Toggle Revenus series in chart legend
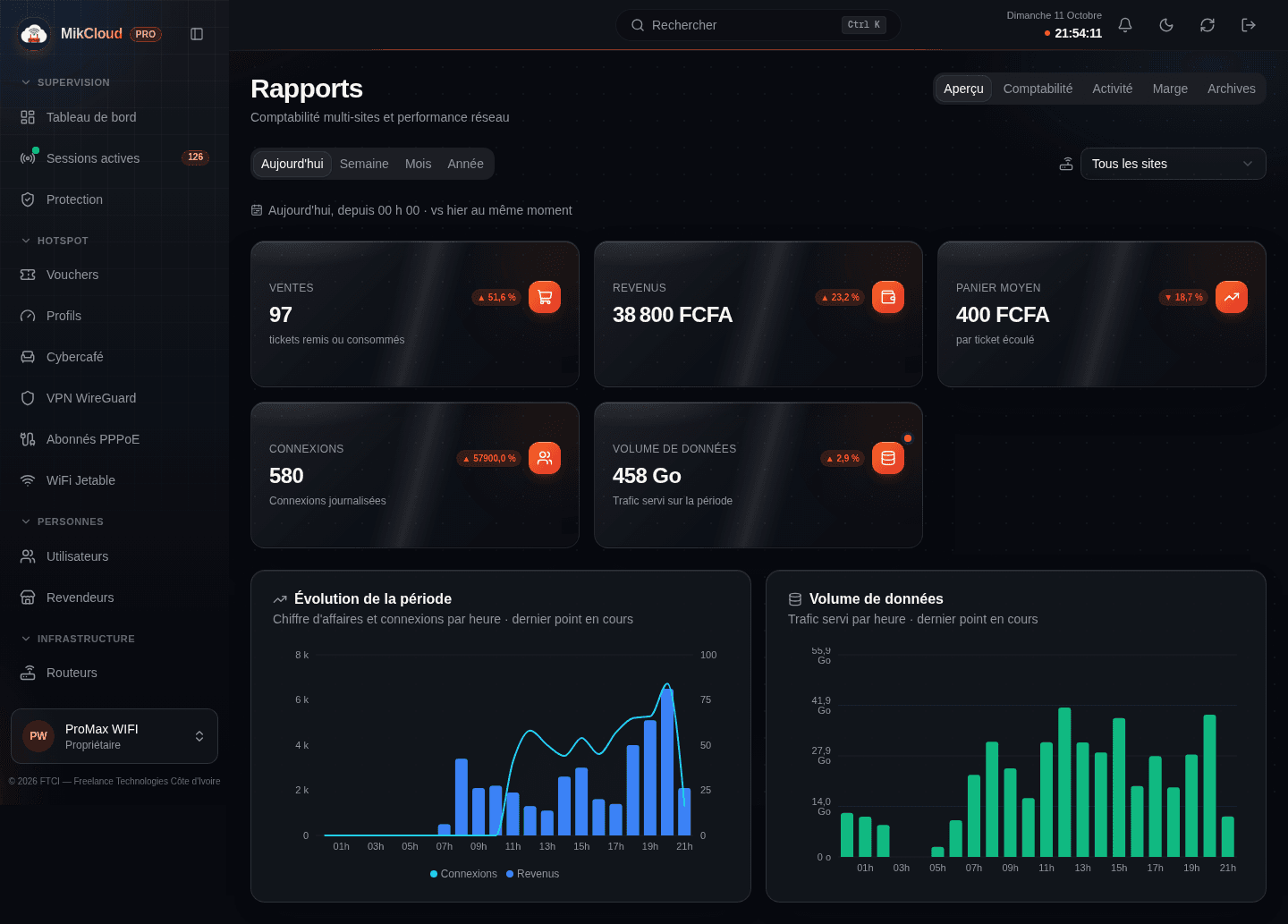 point(532,874)
